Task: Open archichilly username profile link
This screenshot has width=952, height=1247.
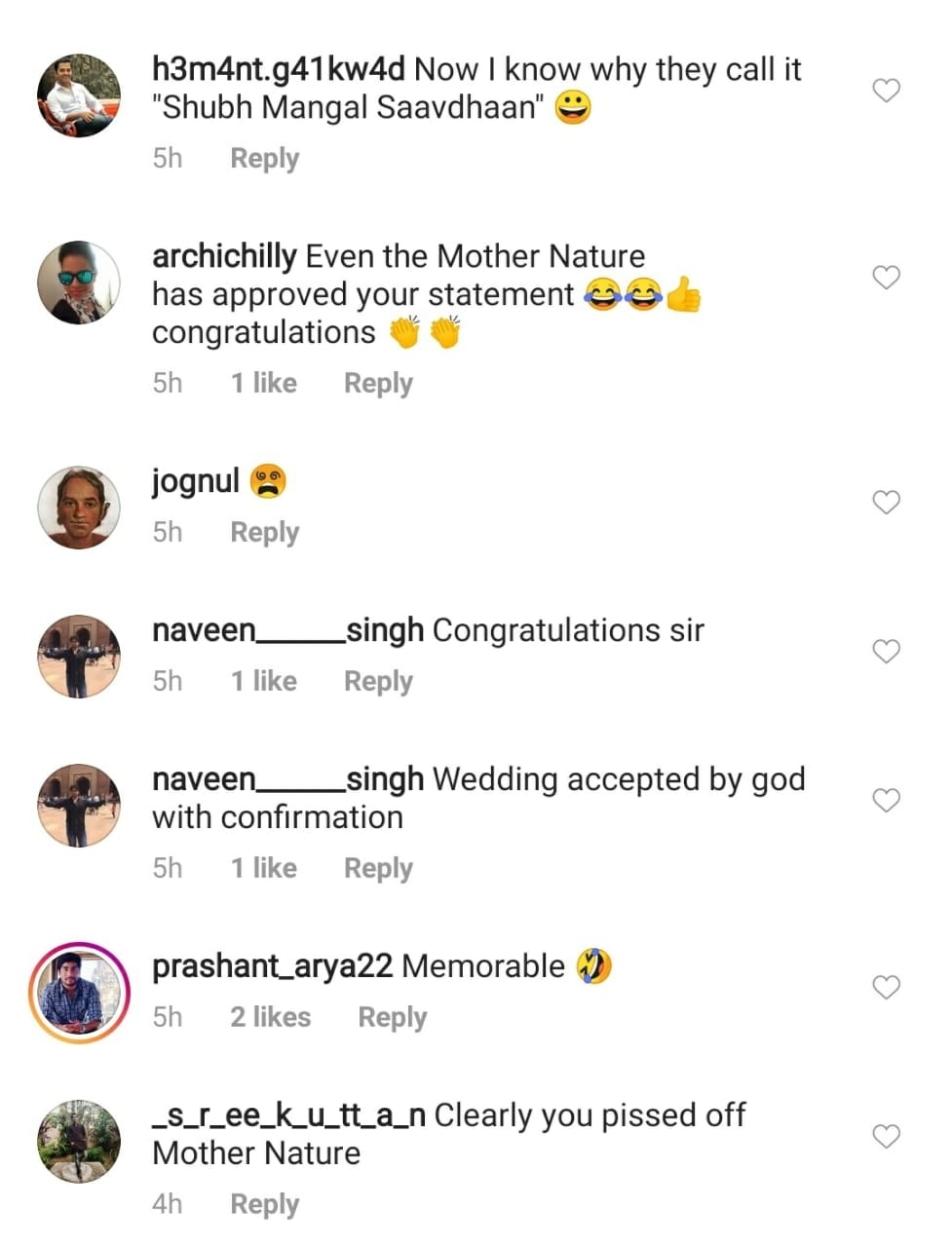Action: 224,256
